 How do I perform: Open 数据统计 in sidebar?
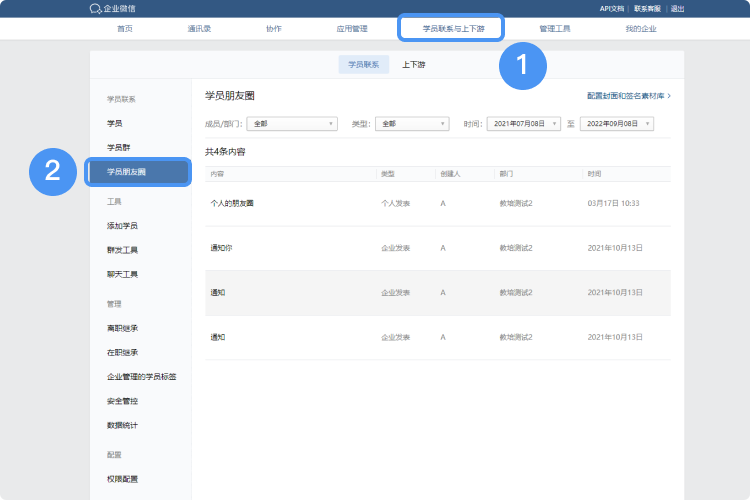(x=122, y=425)
